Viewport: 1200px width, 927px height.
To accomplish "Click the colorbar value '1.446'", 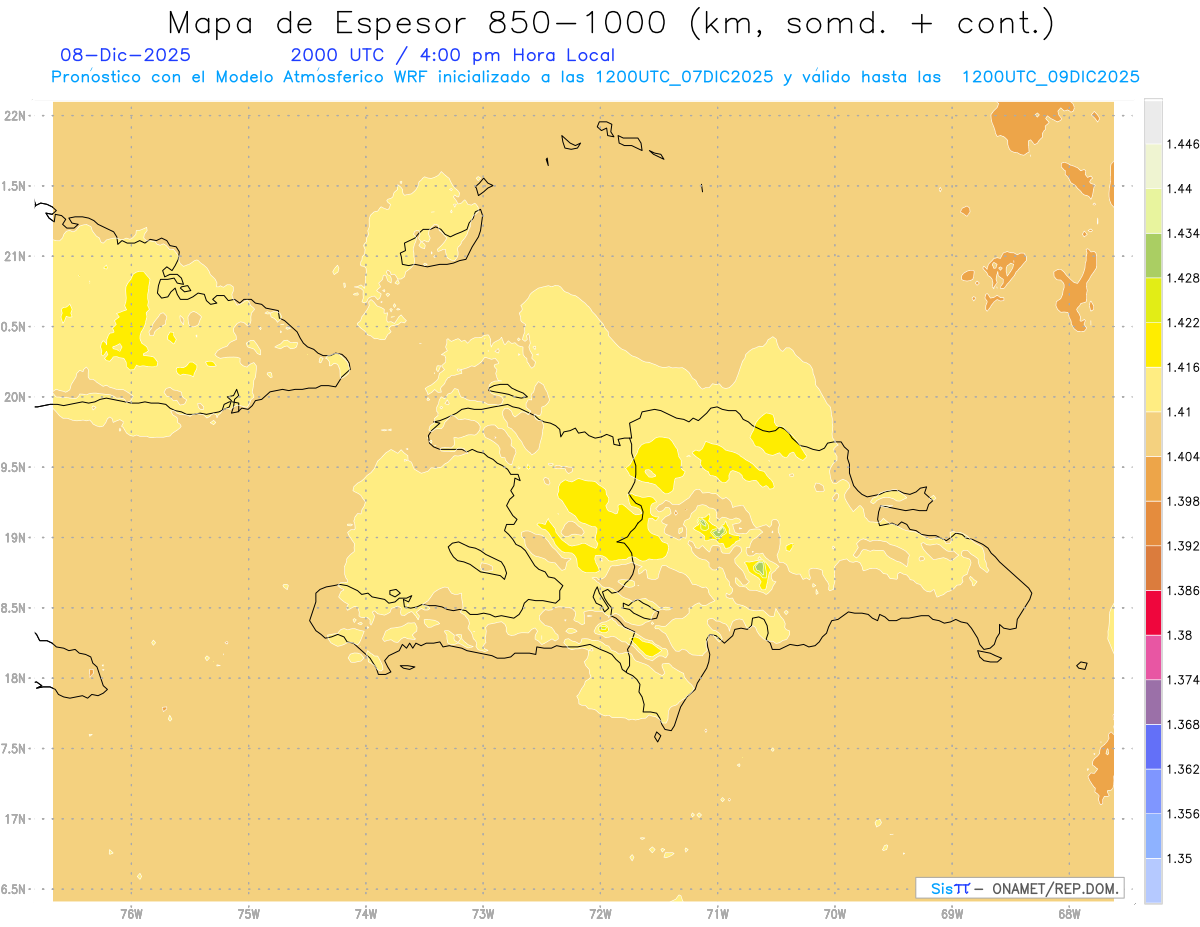I will (x=1183, y=144).
